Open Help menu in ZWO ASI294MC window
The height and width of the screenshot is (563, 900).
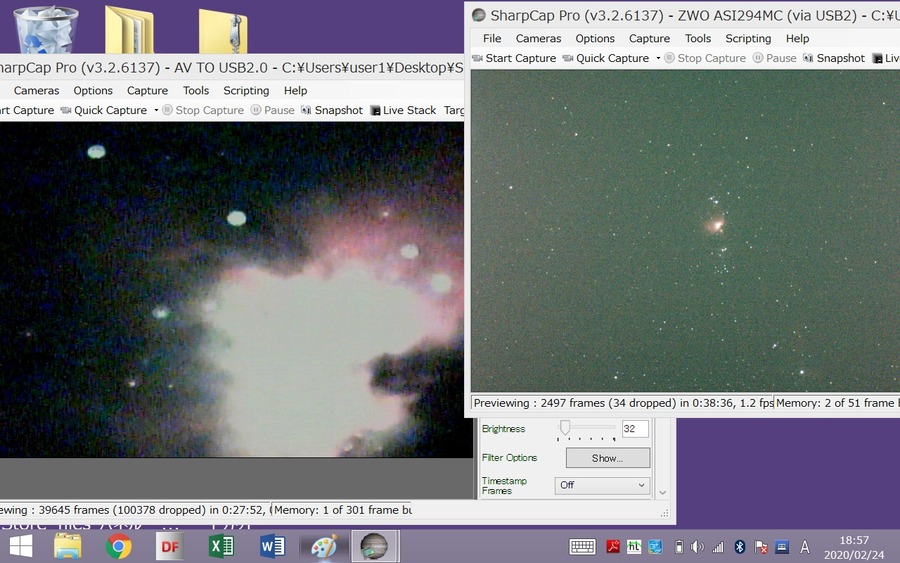coord(797,38)
